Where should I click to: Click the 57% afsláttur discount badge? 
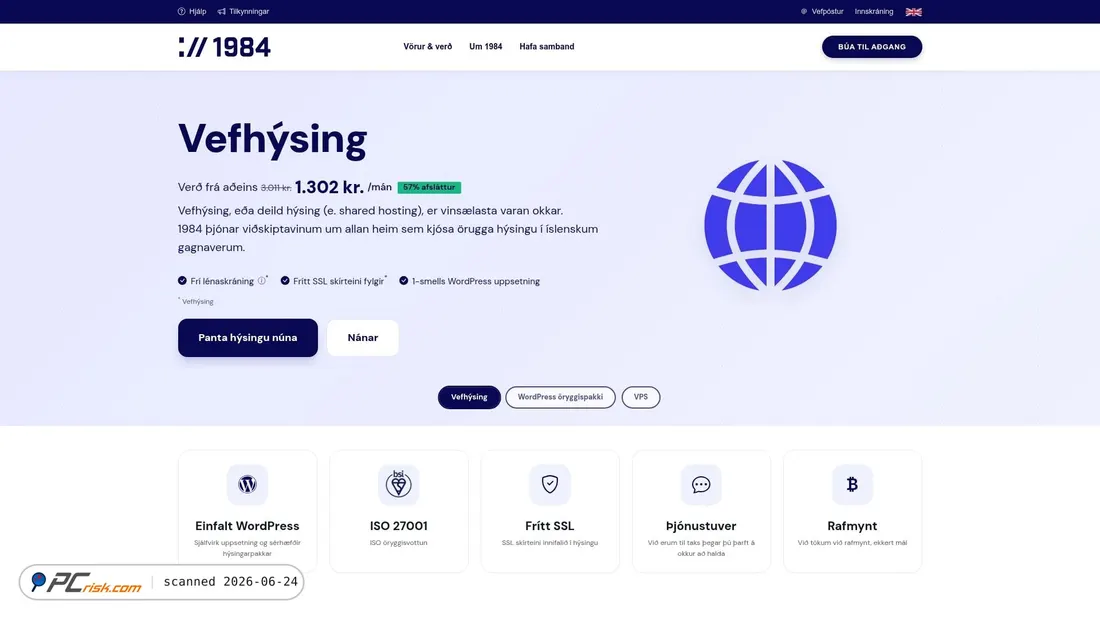pyautogui.click(x=429, y=187)
